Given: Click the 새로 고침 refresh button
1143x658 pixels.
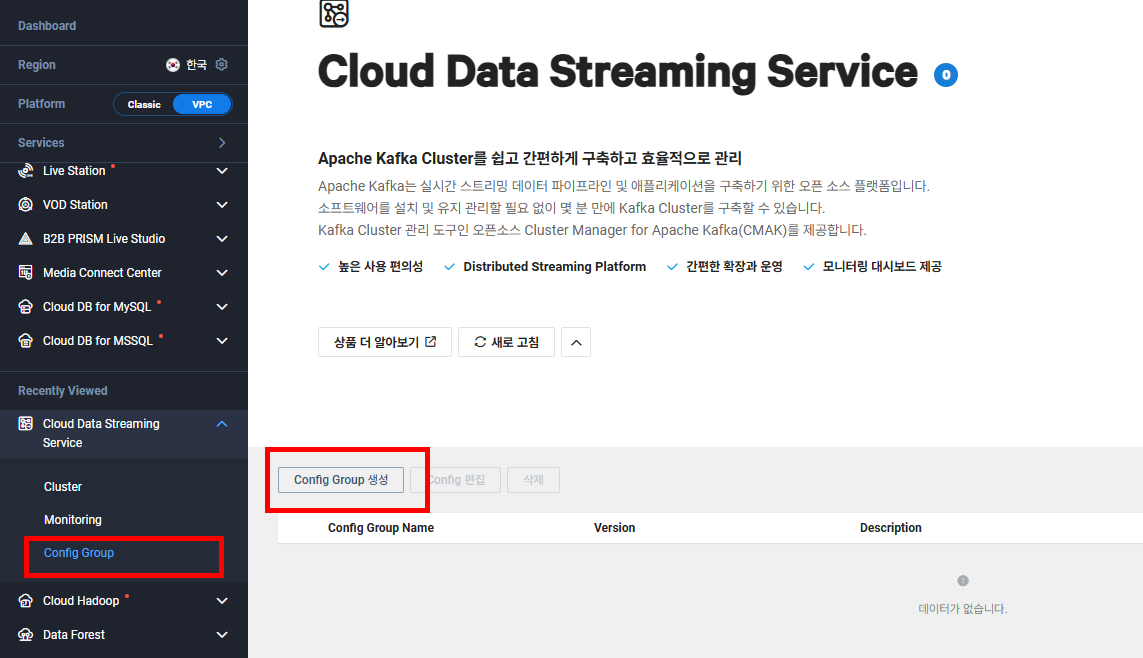Looking at the screenshot, I should [x=507, y=342].
